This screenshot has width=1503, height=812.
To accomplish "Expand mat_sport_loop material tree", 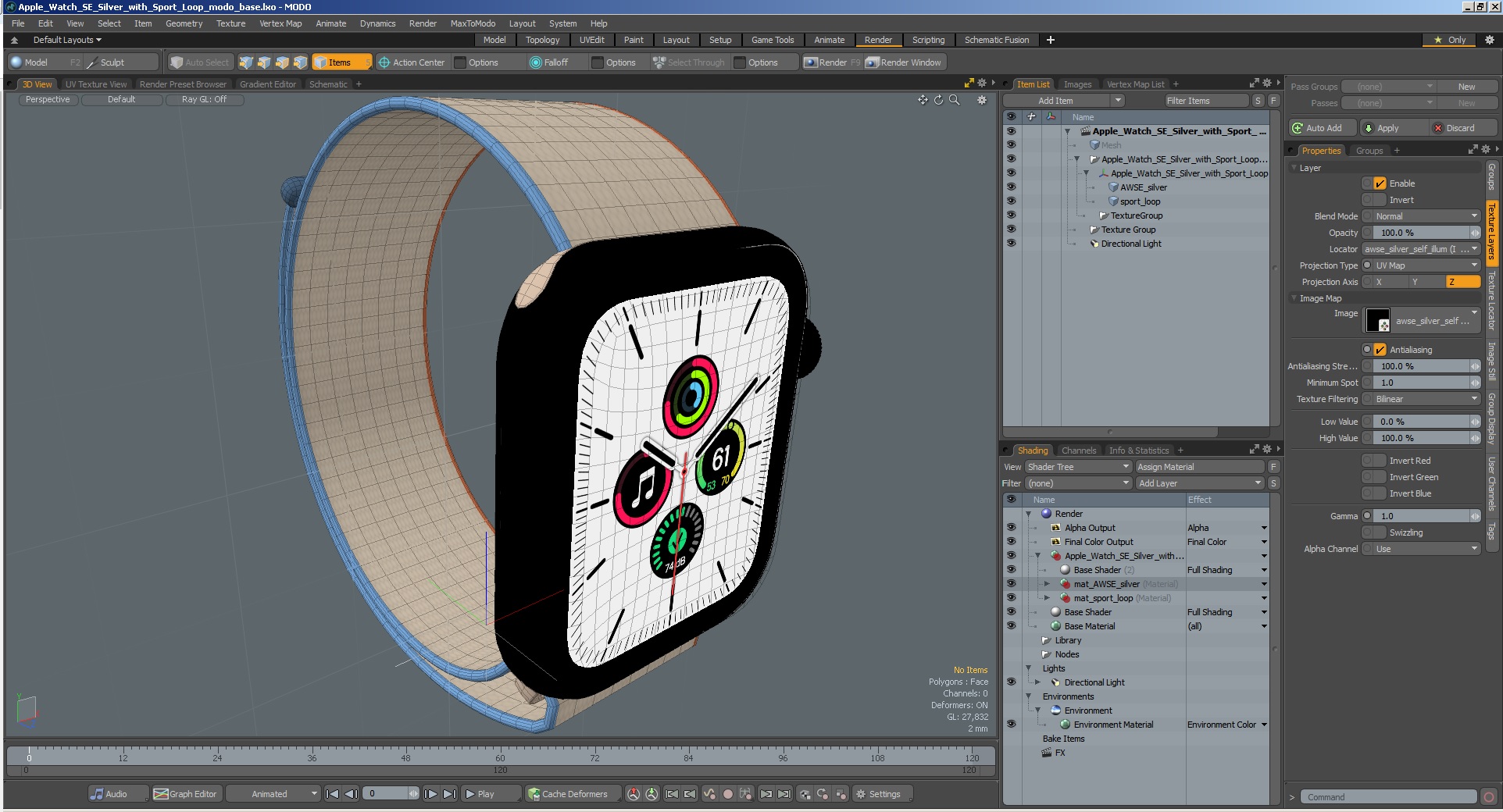I will tap(1047, 598).
